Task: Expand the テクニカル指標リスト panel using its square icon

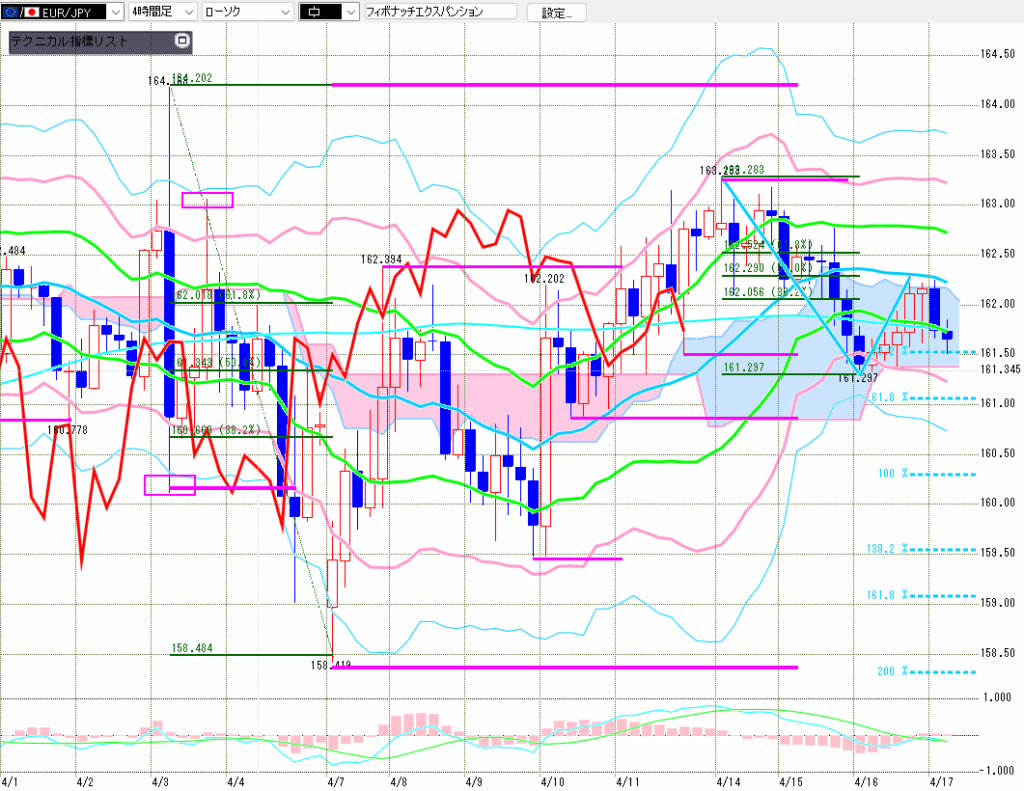Action: [181, 41]
